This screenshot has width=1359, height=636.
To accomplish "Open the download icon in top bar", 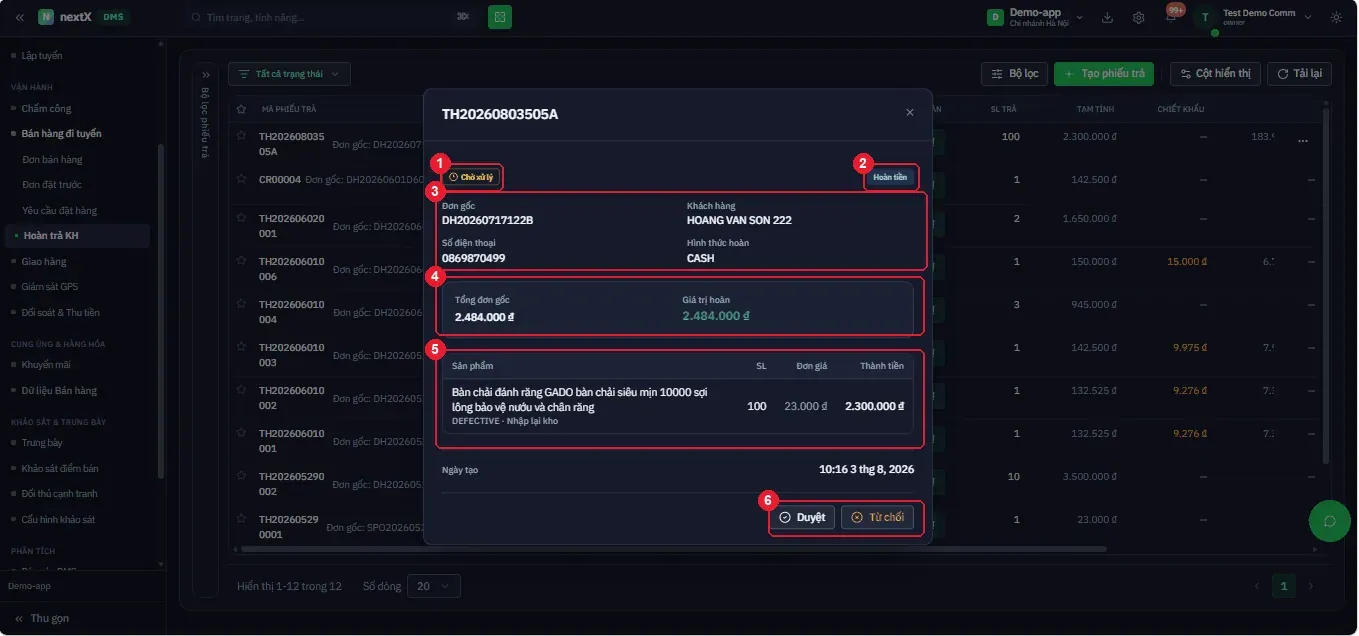I will click(1107, 17).
